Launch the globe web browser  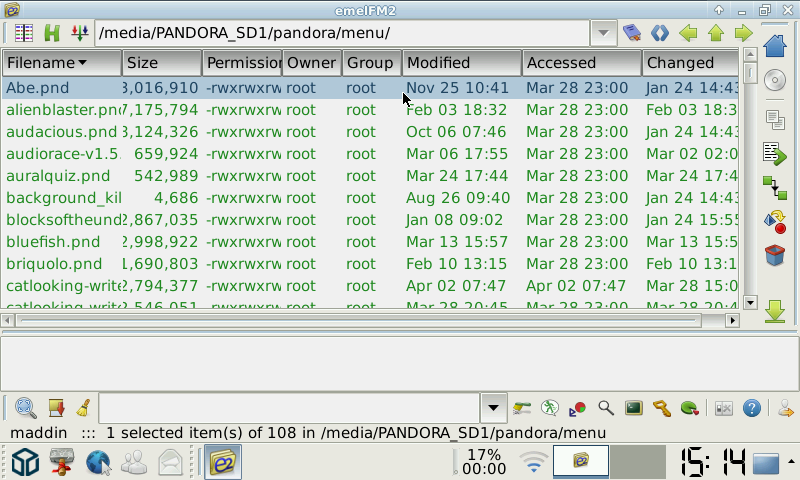(98, 462)
